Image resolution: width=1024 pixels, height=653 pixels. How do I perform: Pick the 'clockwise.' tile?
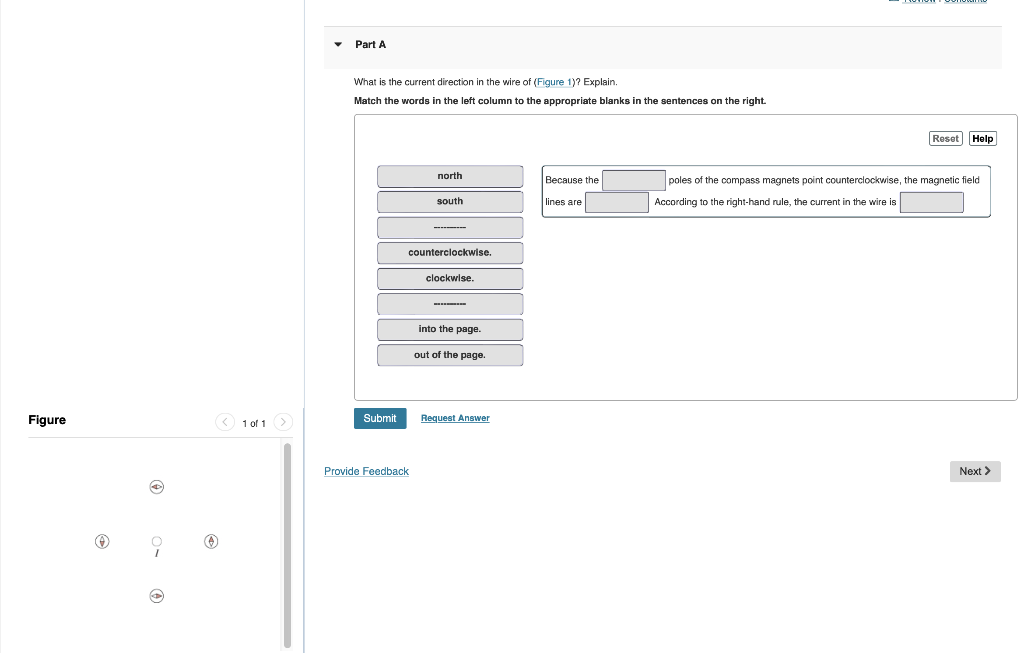(450, 278)
